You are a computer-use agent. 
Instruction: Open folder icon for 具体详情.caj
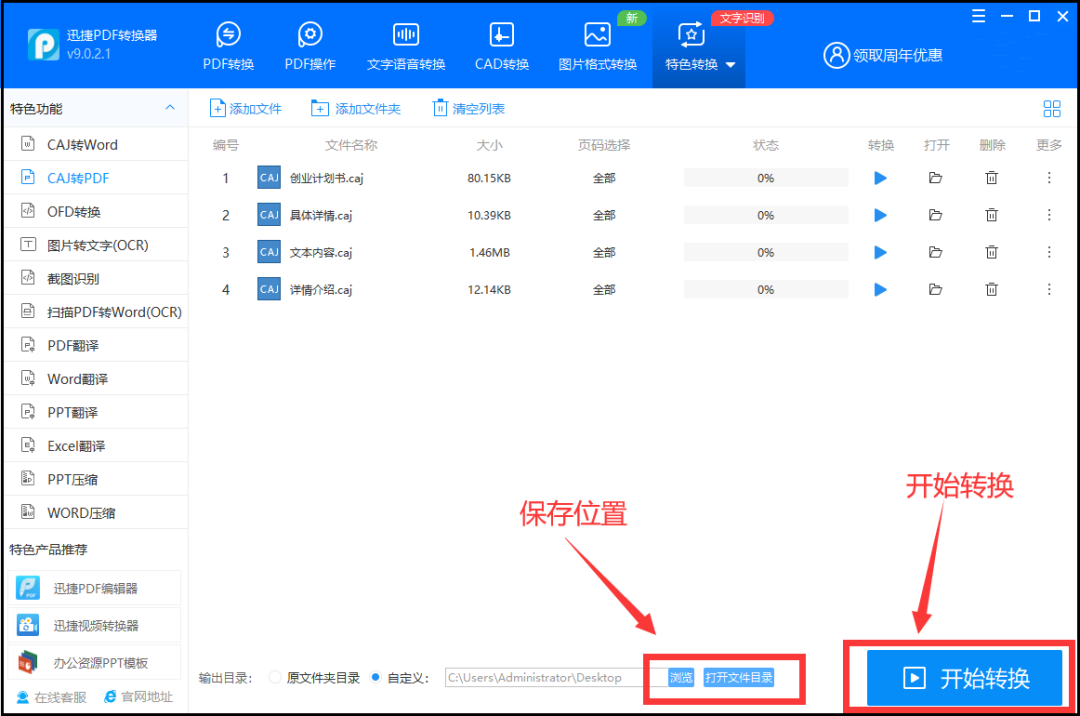click(x=935, y=215)
